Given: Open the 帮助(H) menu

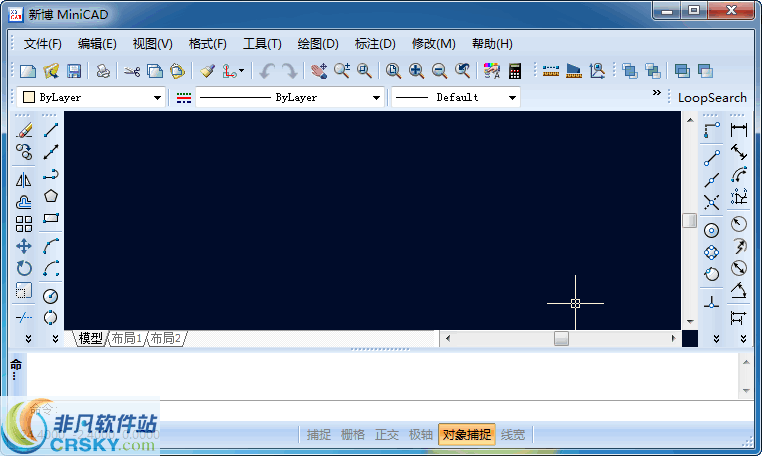Looking at the screenshot, I should coord(492,44).
